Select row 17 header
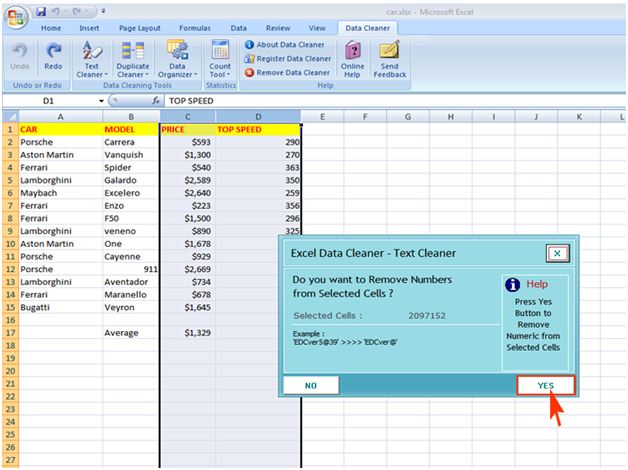The image size is (628, 470). tap(10, 333)
